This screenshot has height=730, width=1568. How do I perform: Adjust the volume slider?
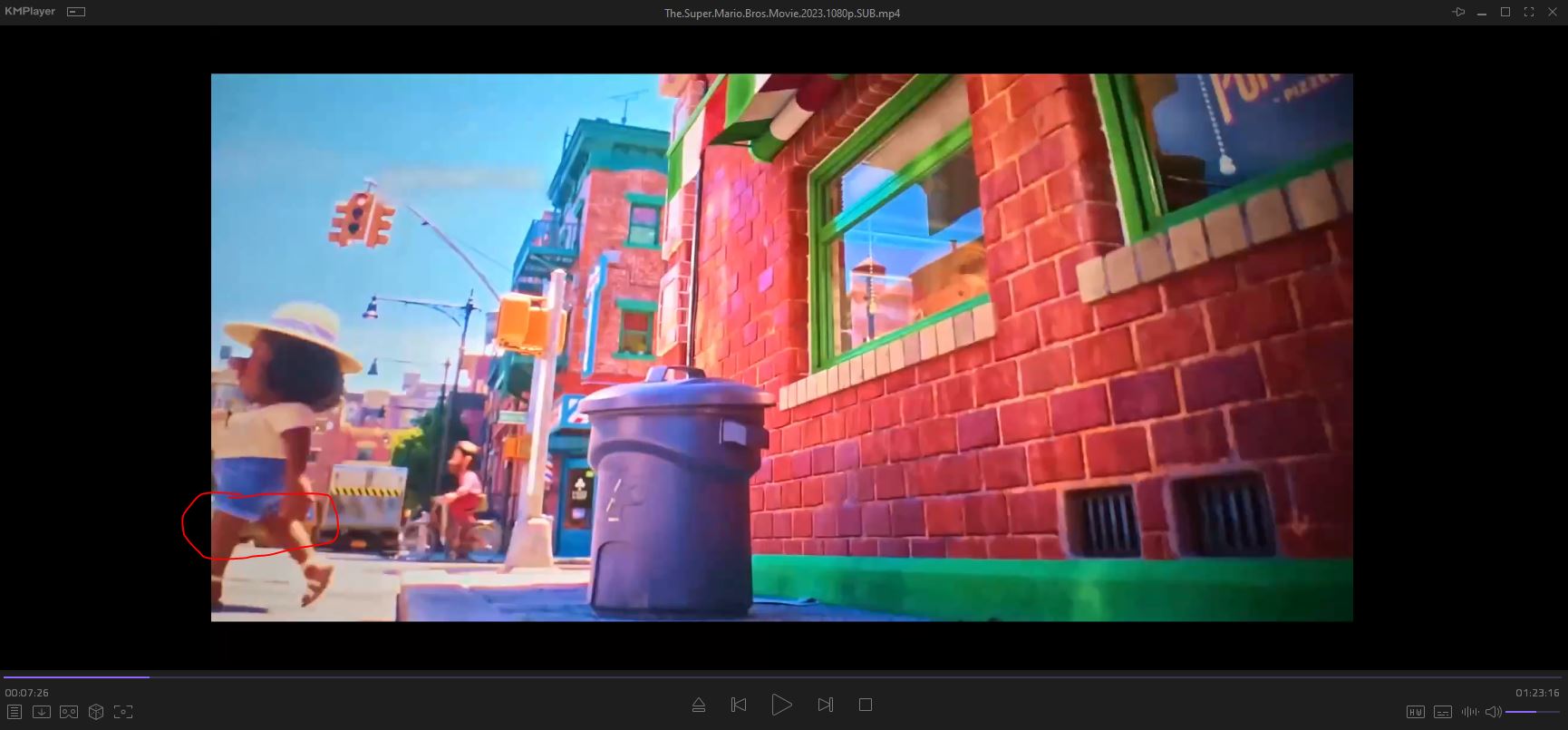[x=1532, y=712]
